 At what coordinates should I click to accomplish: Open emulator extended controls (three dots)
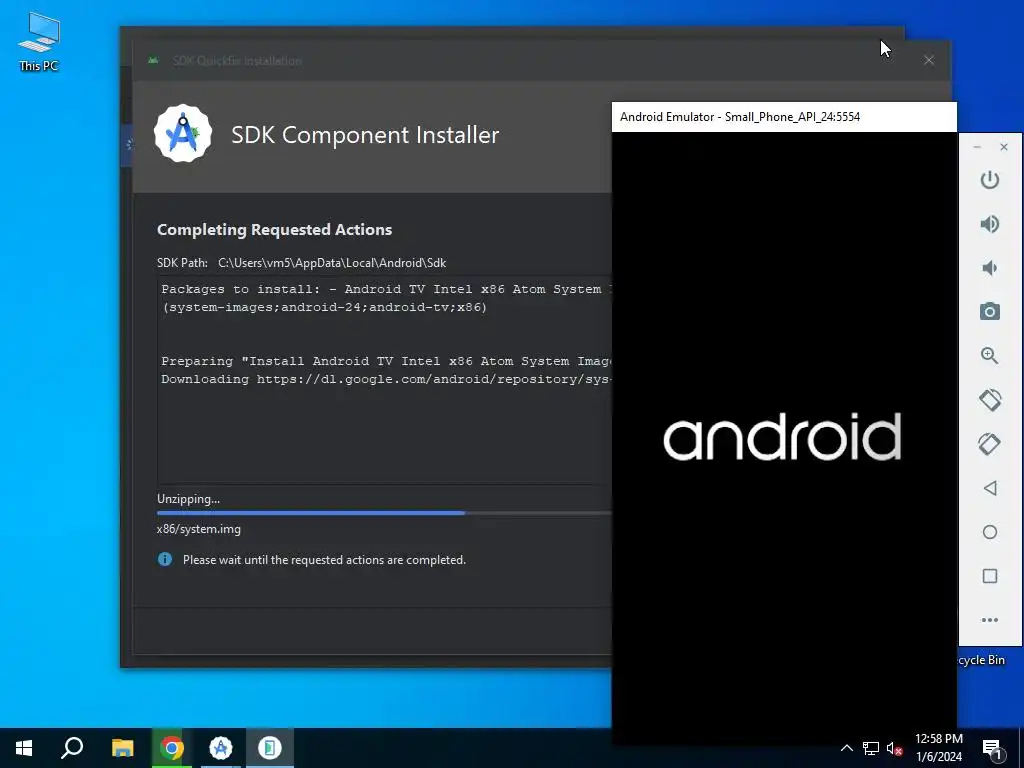coord(989,620)
